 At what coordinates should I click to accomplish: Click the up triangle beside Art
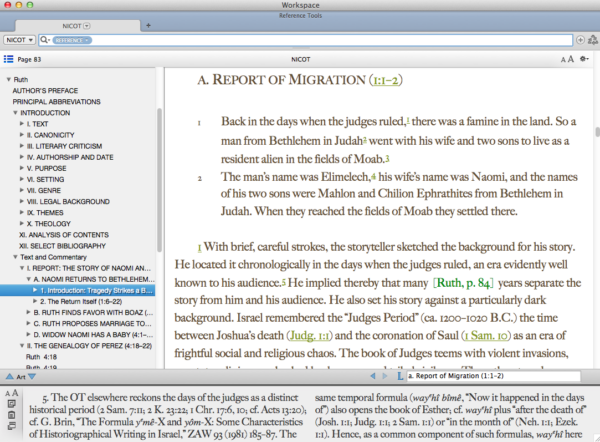click(x=10, y=377)
